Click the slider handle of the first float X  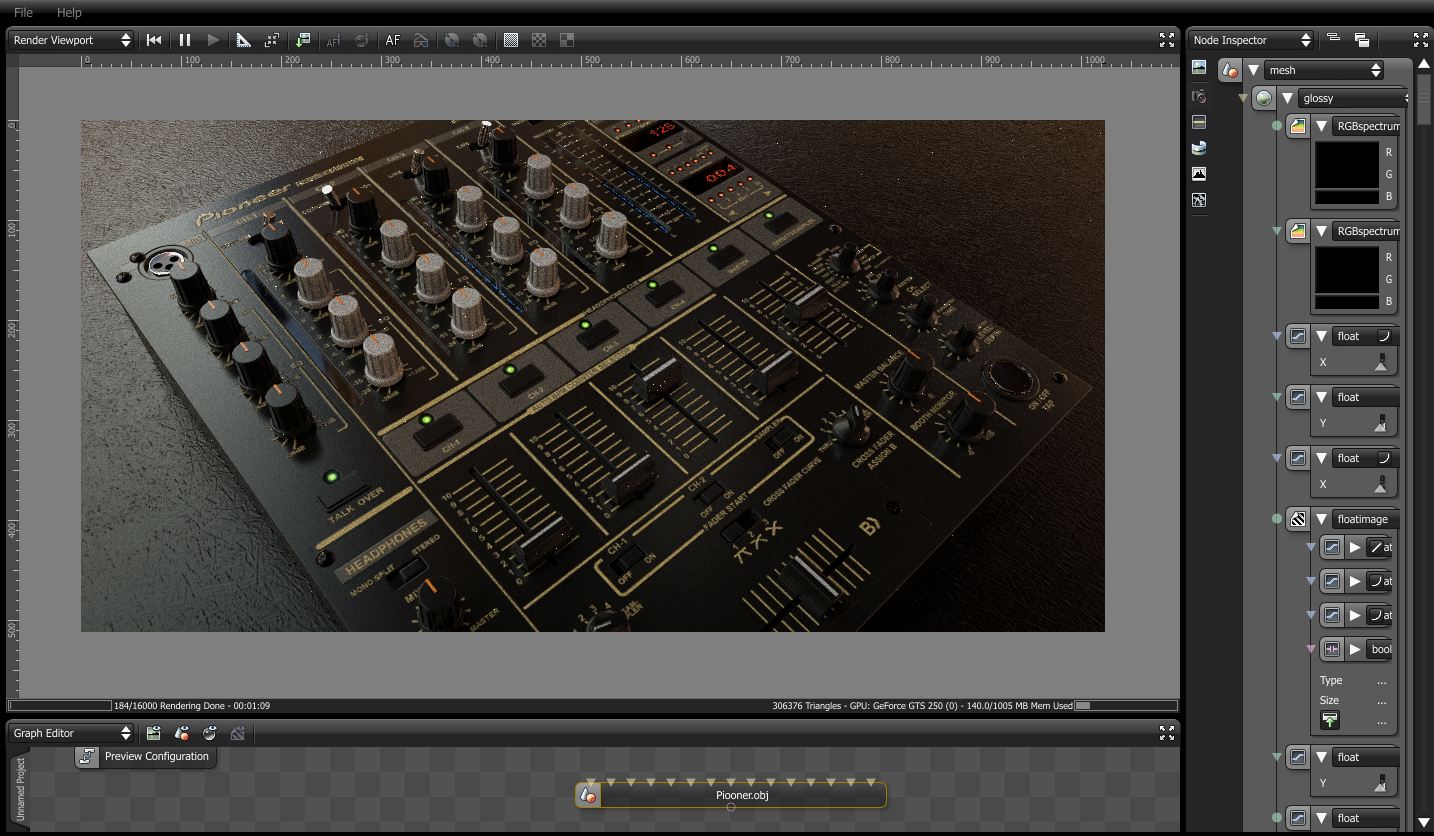(1381, 364)
